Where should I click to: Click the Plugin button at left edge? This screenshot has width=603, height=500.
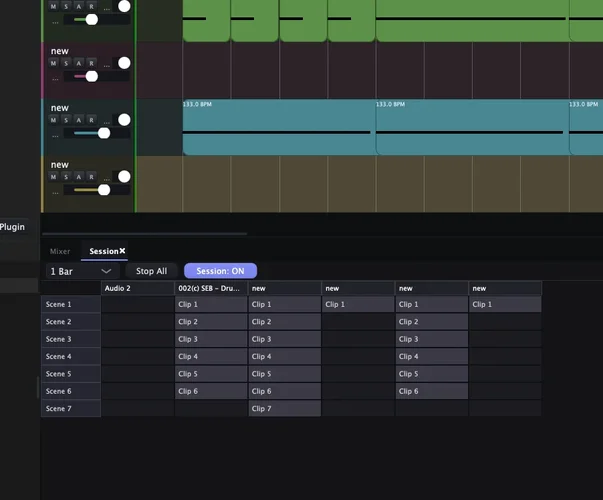pos(12,227)
